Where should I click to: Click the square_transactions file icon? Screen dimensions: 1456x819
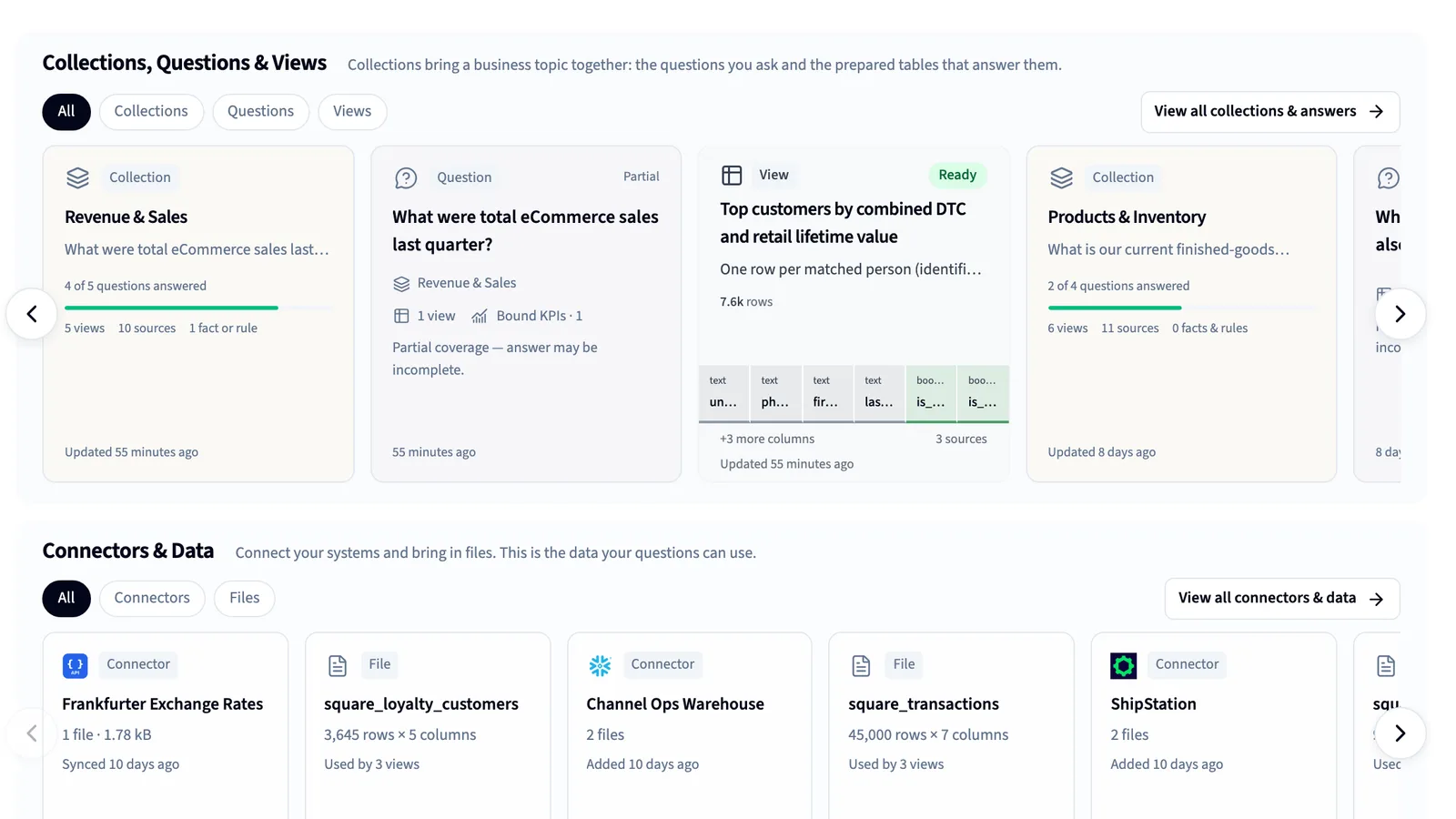pos(861,666)
